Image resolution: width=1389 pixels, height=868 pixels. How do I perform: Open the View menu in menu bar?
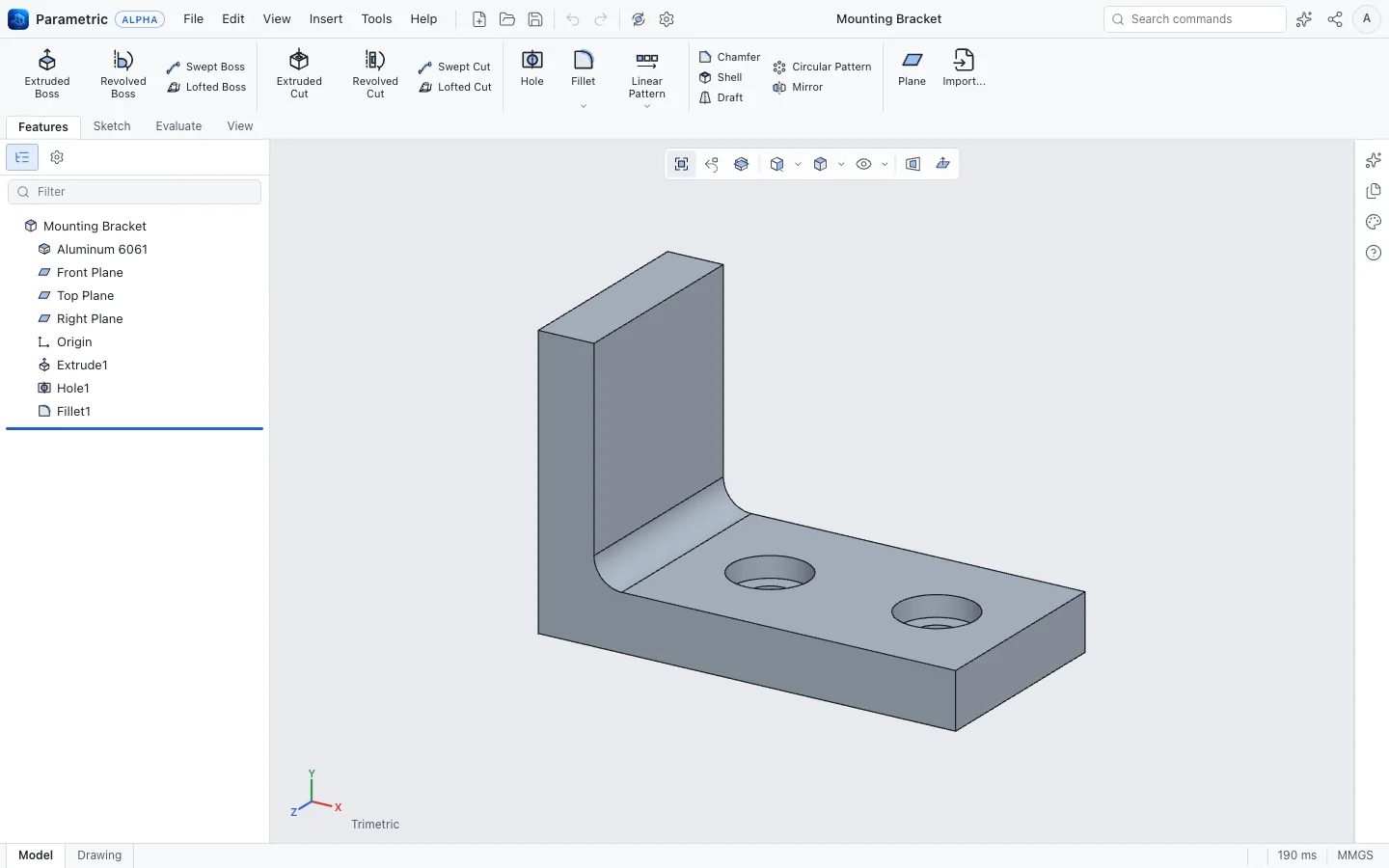click(x=277, y=19)
